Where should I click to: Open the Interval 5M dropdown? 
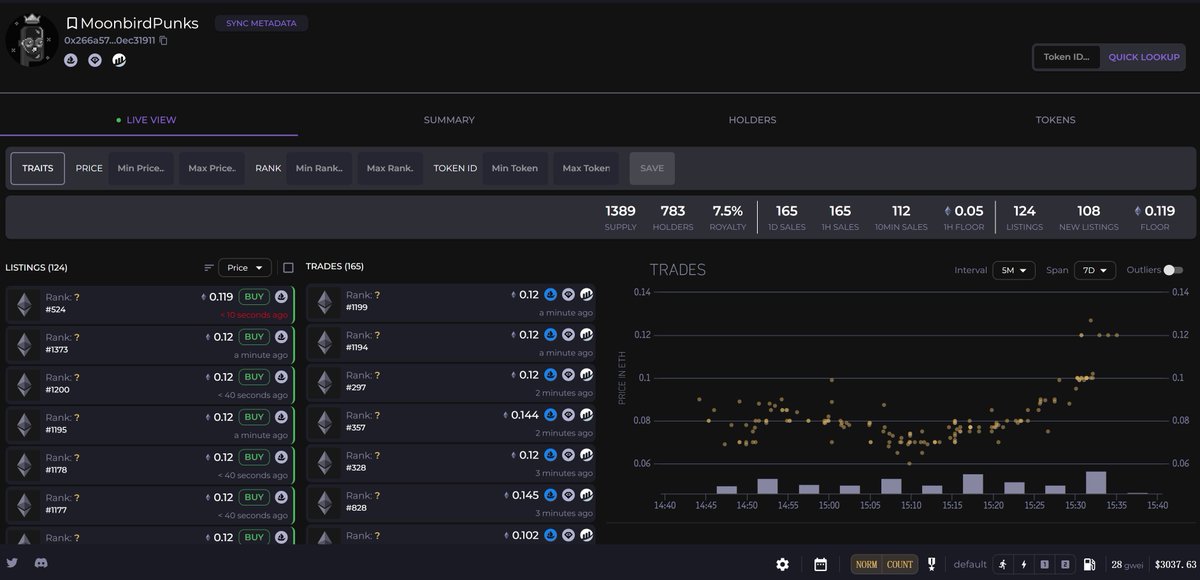pyautogui.click(x=1013, y=270)
